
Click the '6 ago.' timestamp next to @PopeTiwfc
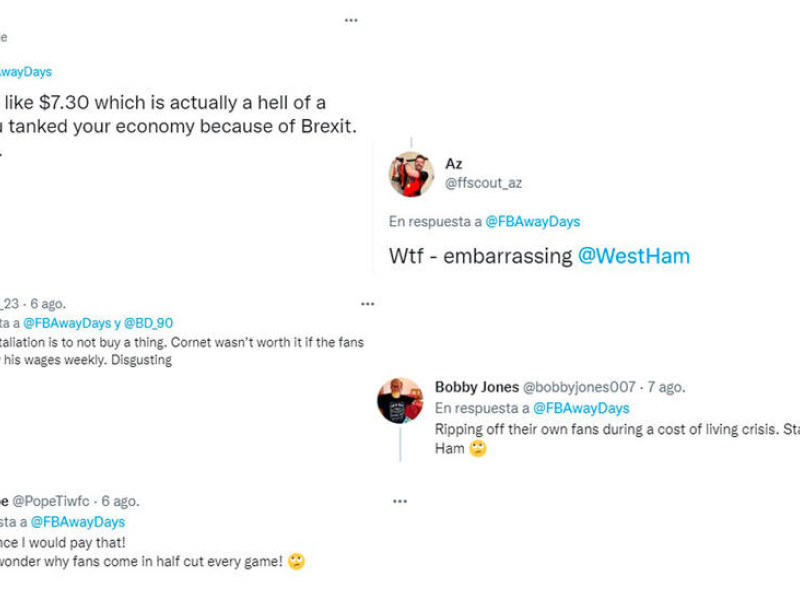[x=119, y=502]
